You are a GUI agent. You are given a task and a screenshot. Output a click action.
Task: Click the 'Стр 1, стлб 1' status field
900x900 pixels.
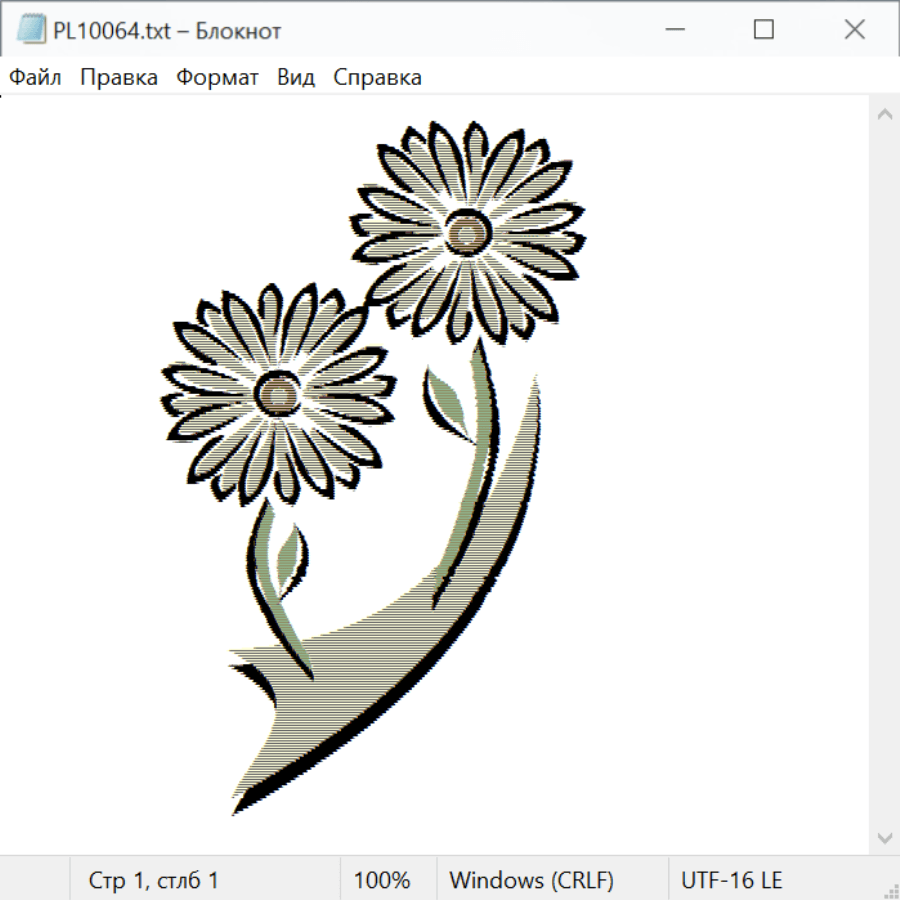(x=153, y=881)
